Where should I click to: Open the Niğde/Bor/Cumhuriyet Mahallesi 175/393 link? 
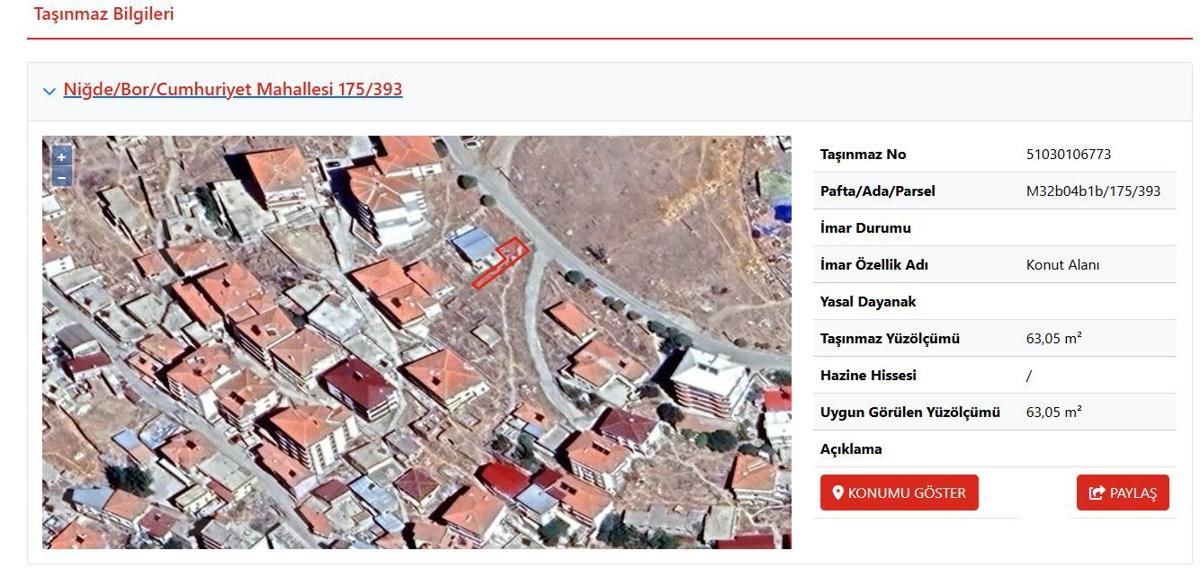[232, 89]
